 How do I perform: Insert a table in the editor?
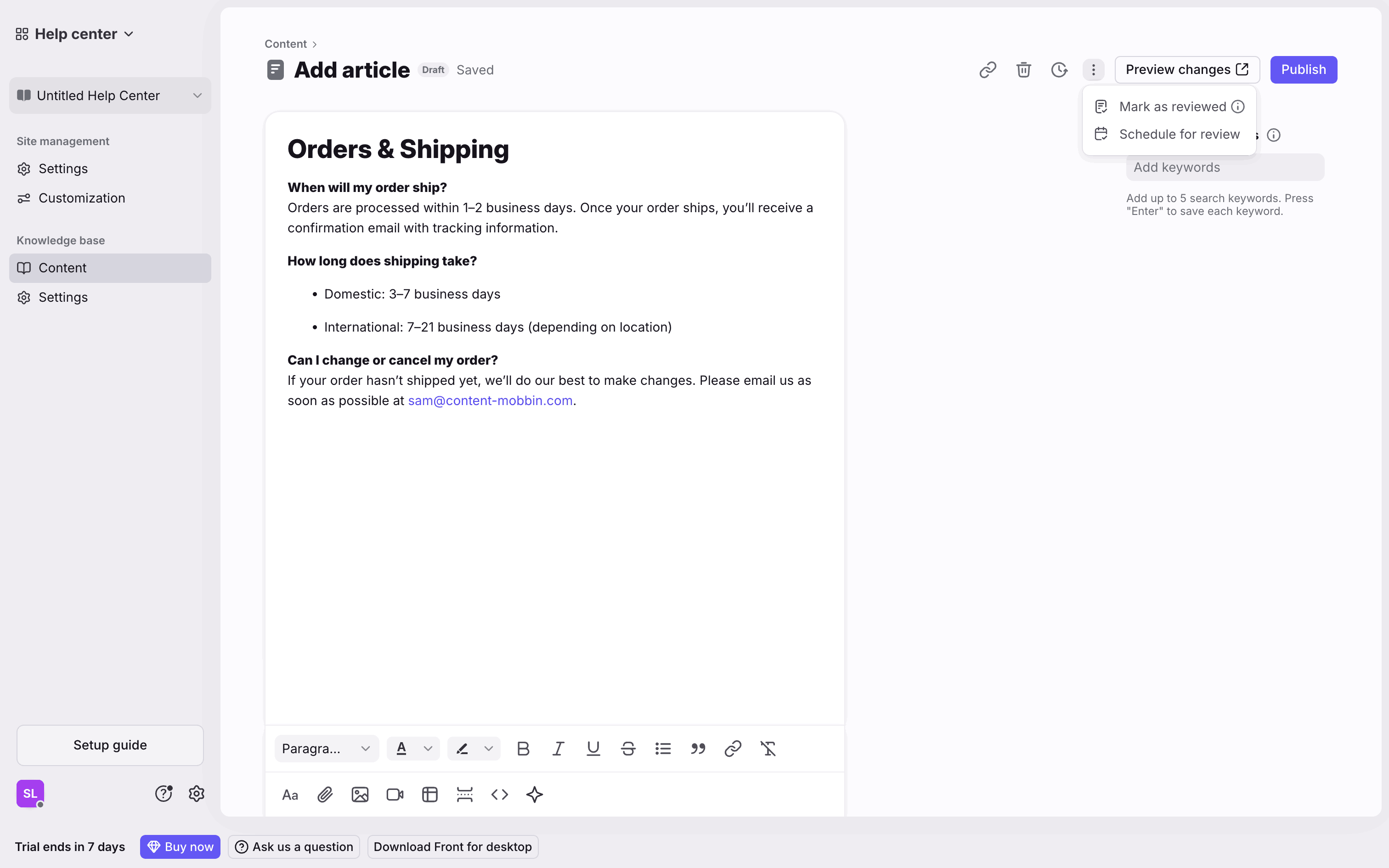click(x=430, y=795)
